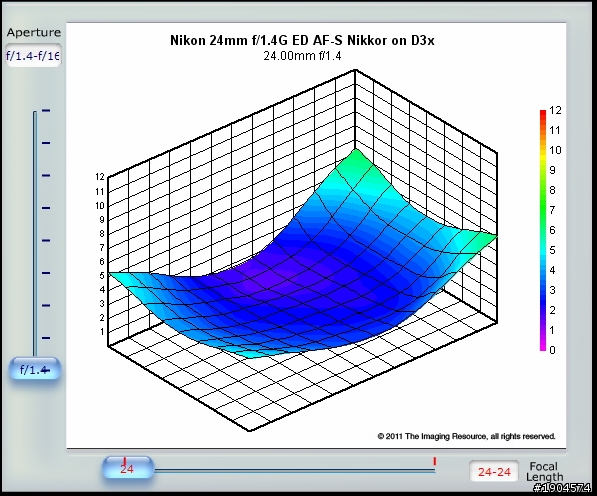Screen dimensions: 597x496
Task: Click the legend value 6
Action: click(552, 230)
